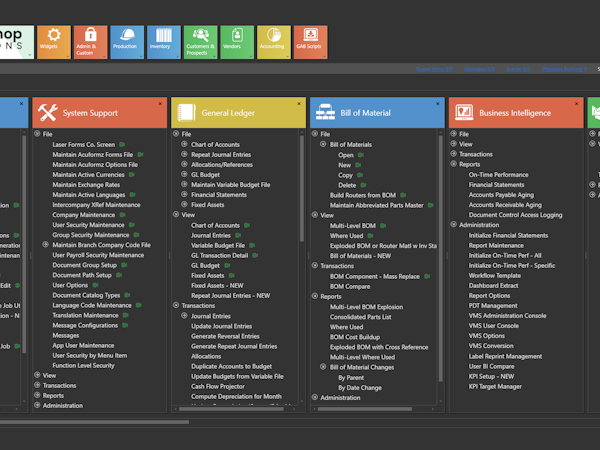Click the green icon beside Maintain Abbreviated Parts Master

(431, 205)
